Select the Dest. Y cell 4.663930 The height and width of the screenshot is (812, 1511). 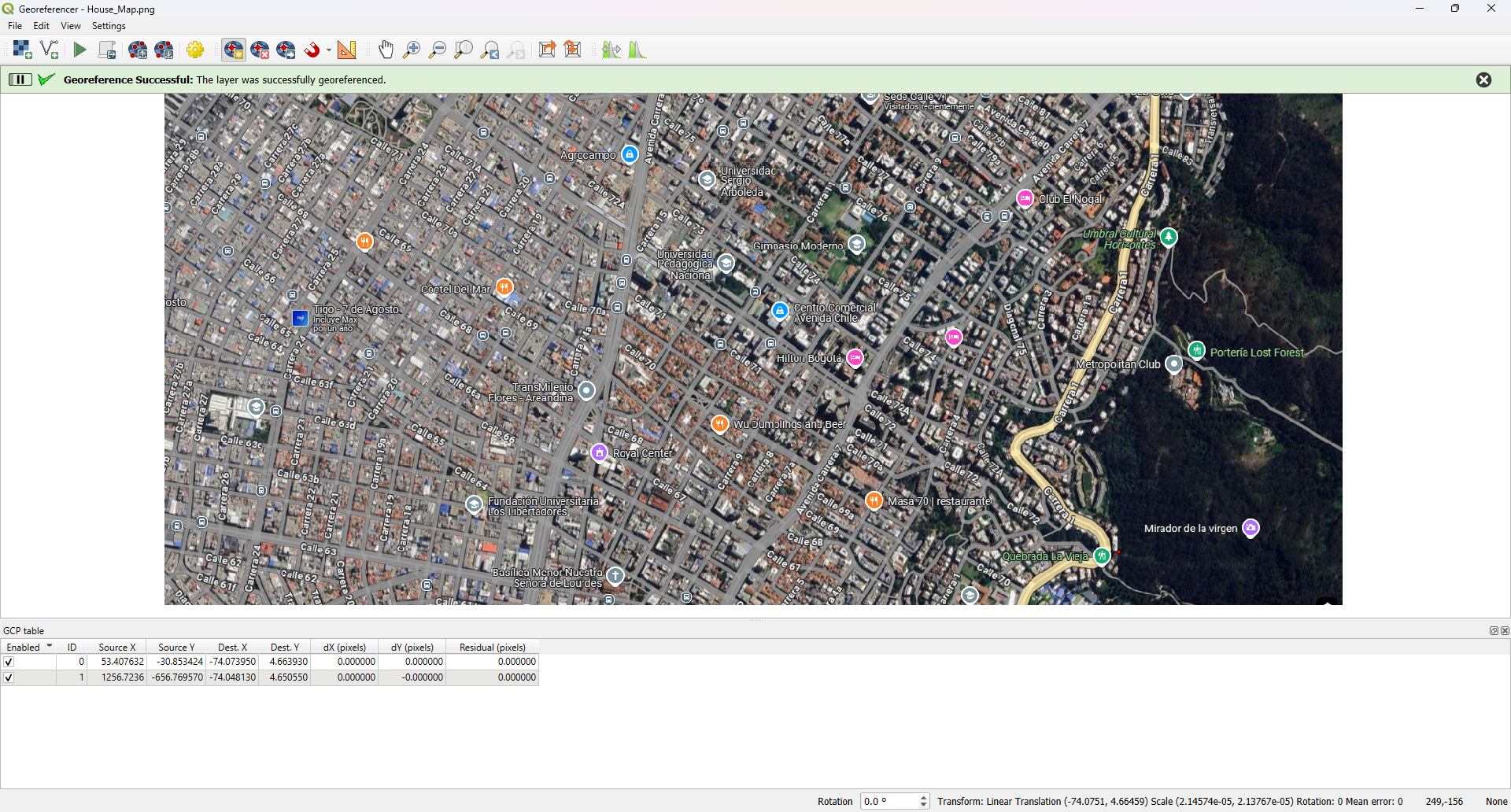click(x=285, y=663)
